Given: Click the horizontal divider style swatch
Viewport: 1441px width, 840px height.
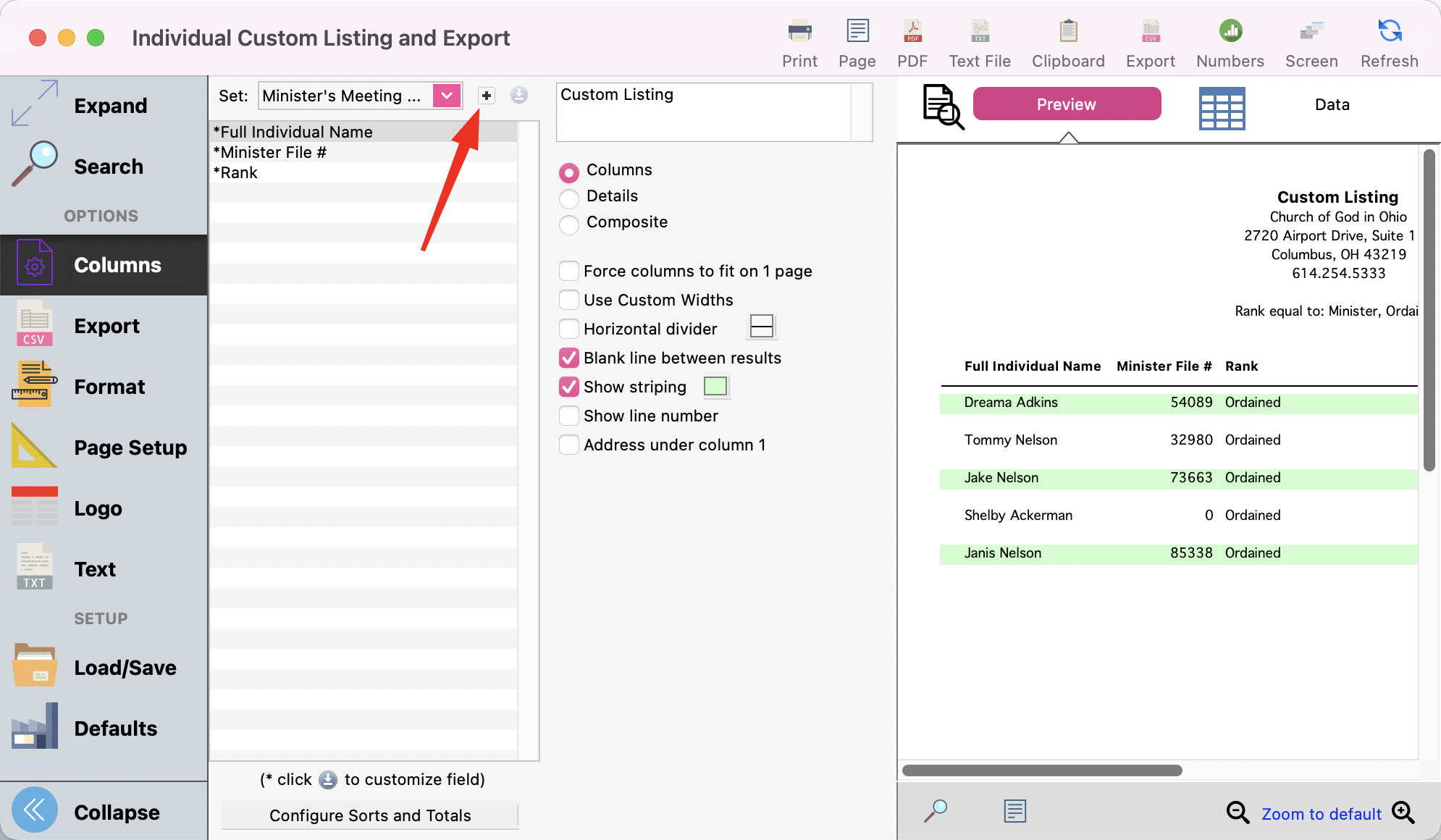Looking at the screenshot, I should click(762, 327).
